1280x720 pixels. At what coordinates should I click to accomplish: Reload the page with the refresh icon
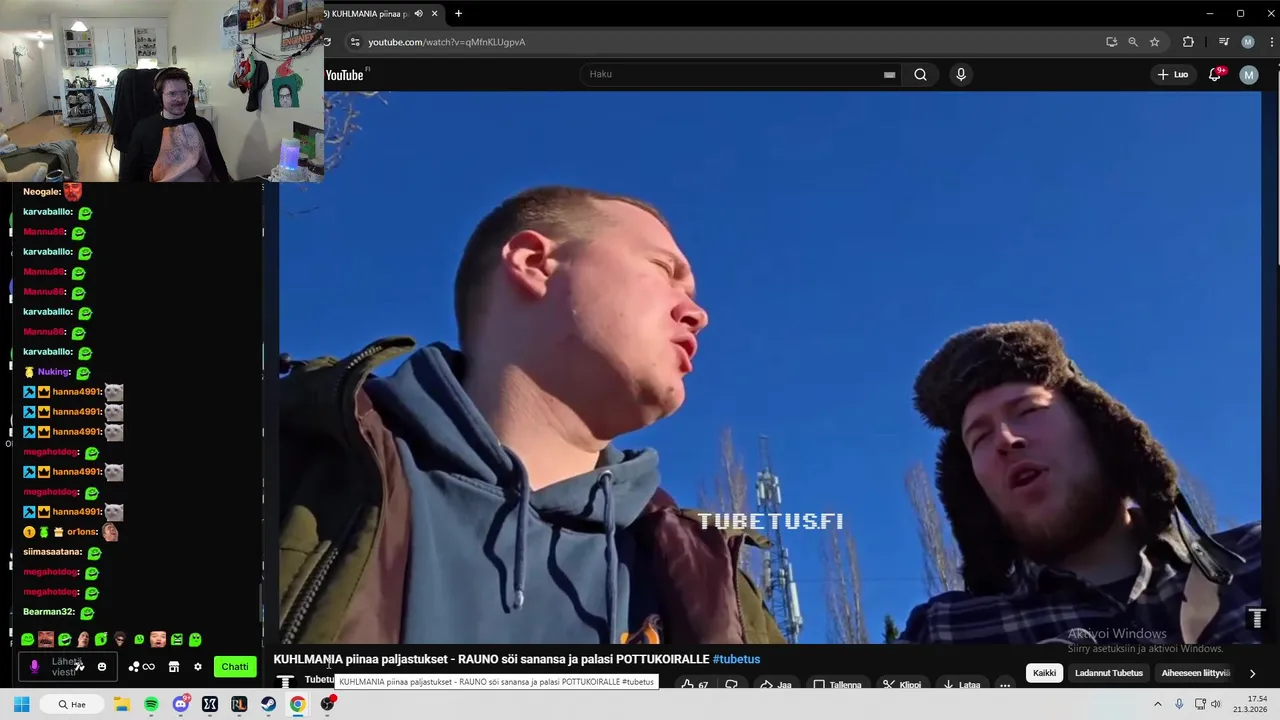tap(327, 42)
